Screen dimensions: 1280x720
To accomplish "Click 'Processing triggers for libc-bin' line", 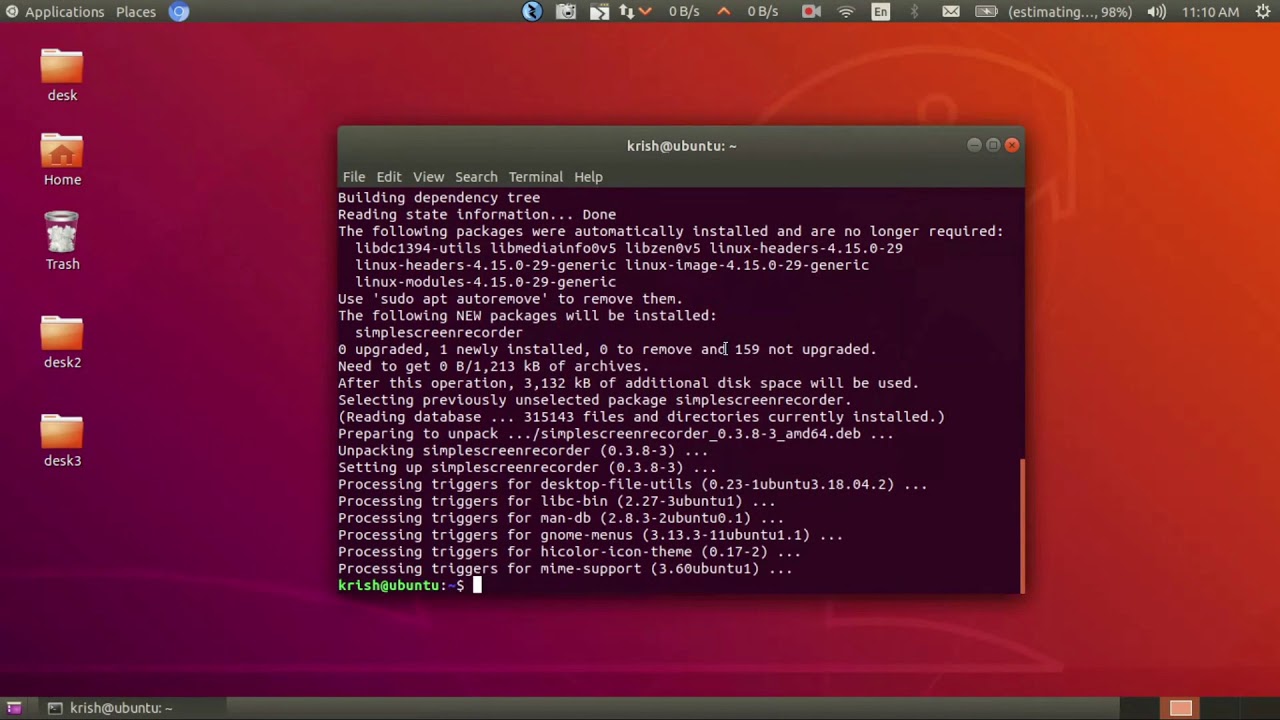I will [x=557, y=502].
